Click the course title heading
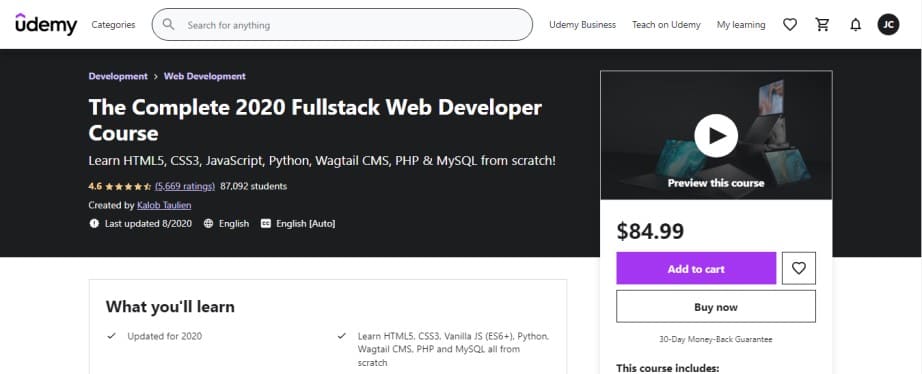 coord(315,120)
